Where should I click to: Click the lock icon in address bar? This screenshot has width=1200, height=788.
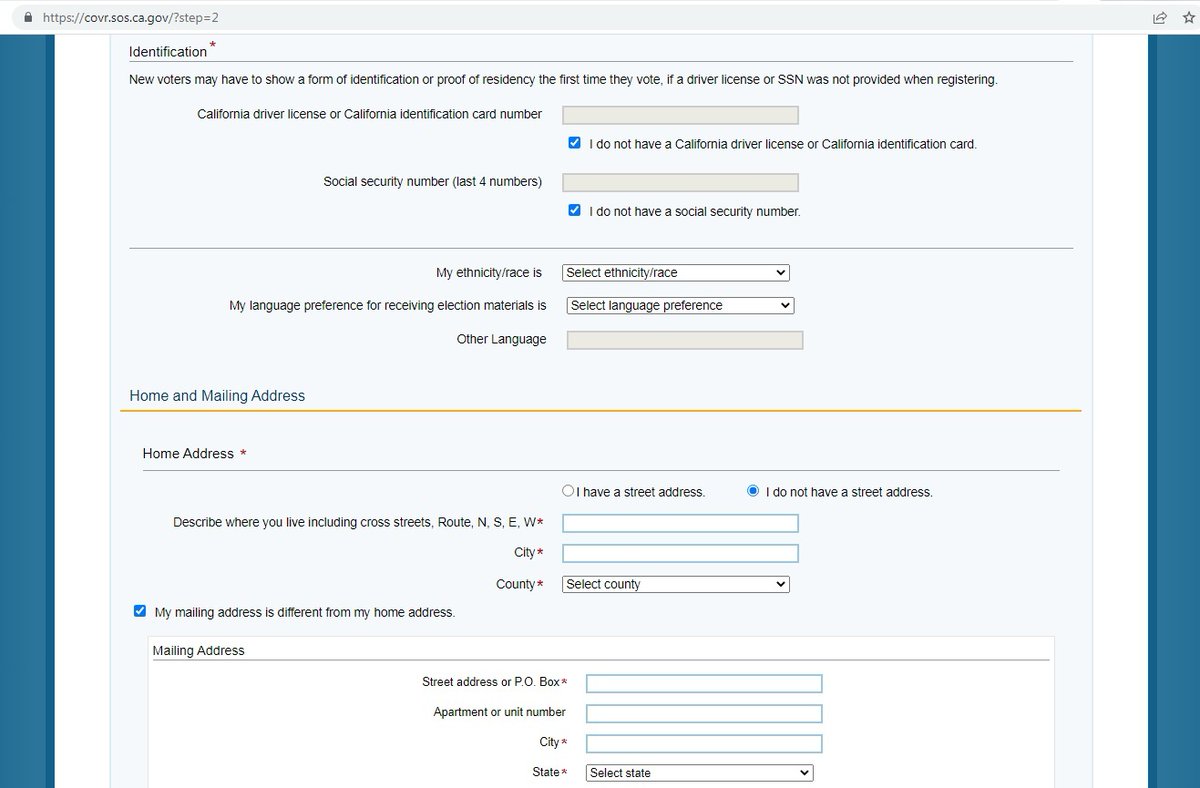(x=27, y=18)
